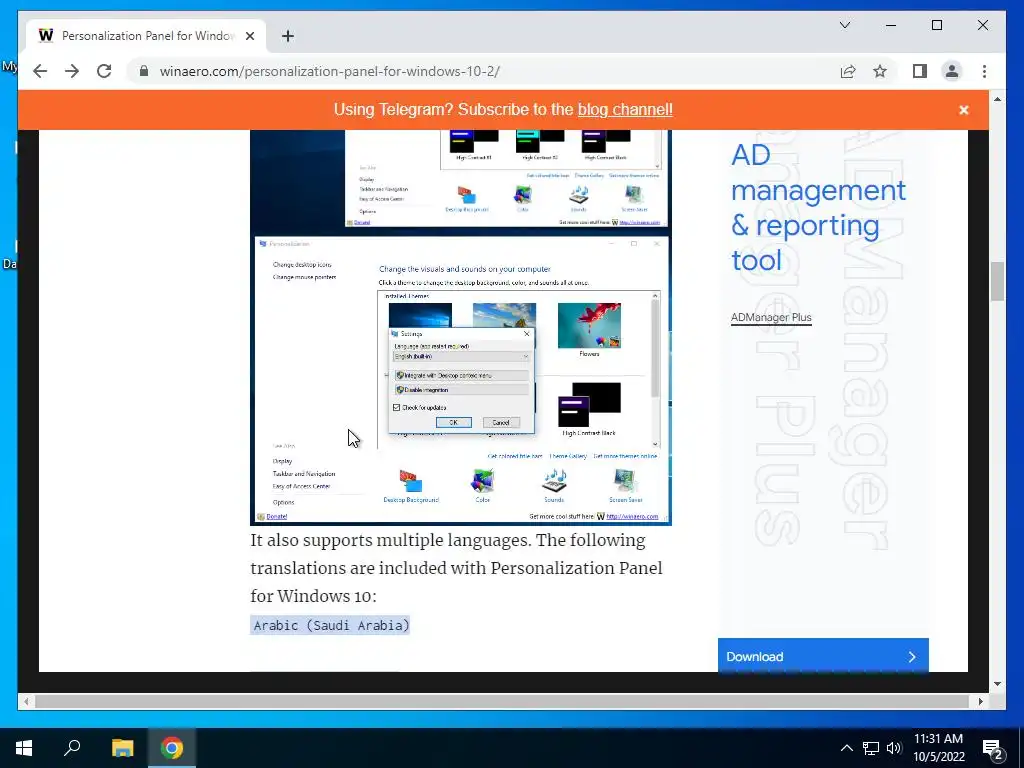Image resolution: width=1024 pixels, height=768 pixels.
Task: Open the blog channel link
Action: click(625, 109)
